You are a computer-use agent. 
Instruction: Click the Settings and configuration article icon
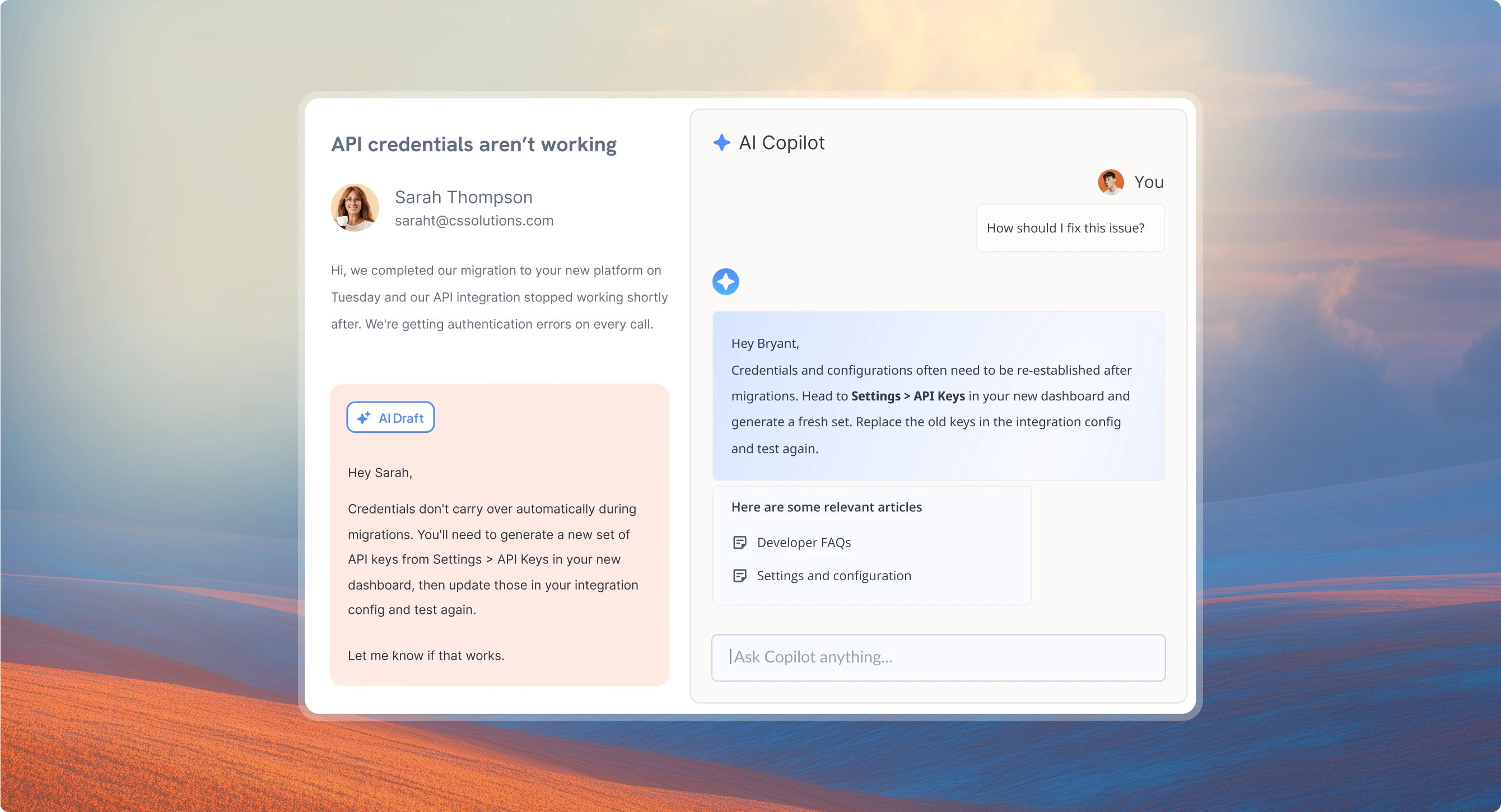(x=739, y=576)
